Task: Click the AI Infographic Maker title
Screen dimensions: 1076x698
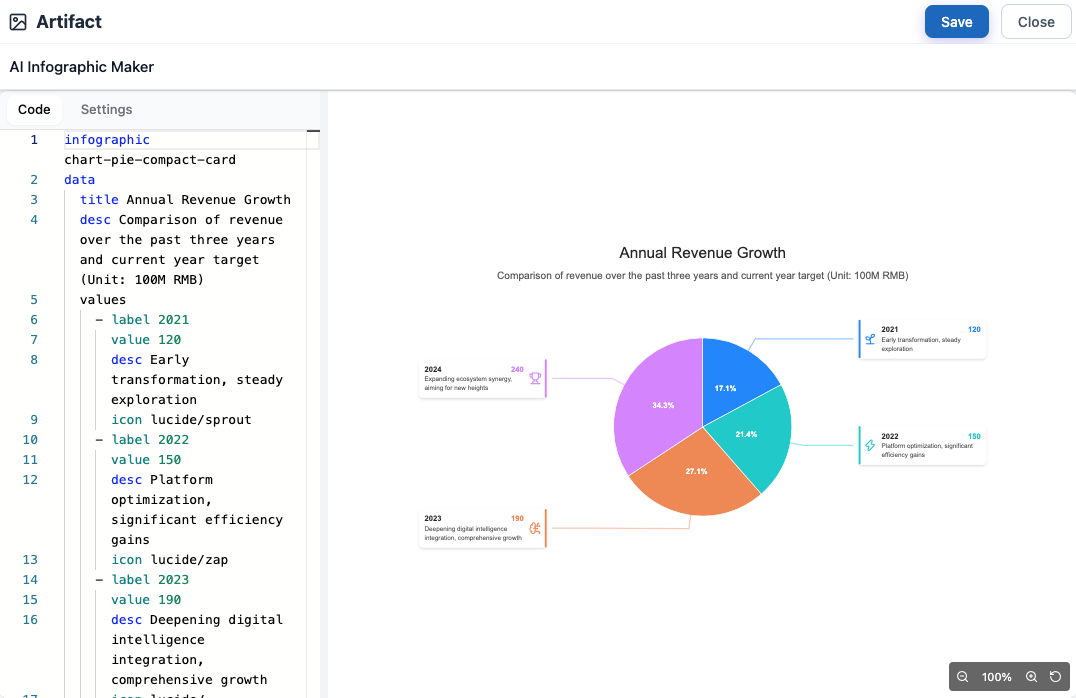Action: (82, 67)
